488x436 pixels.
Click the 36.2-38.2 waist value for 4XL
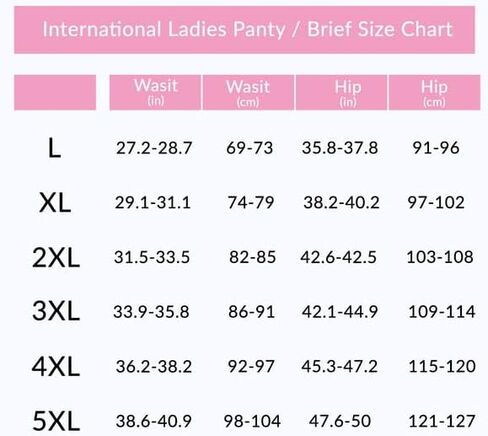pos(154,366)
